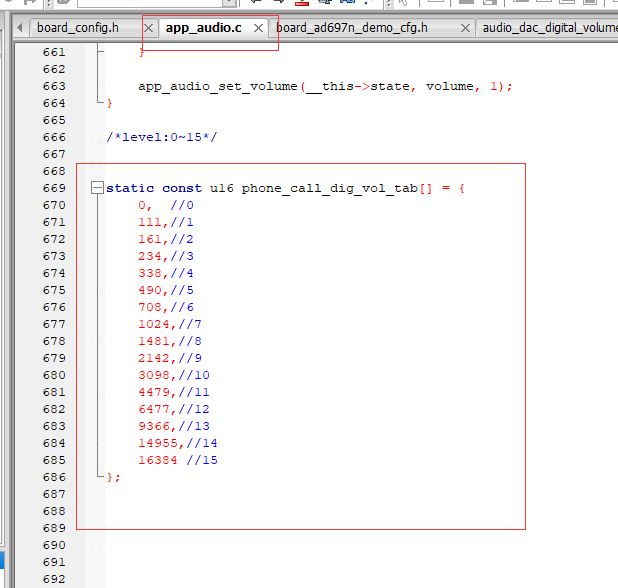Click the //10 comment on line 680

194,374
